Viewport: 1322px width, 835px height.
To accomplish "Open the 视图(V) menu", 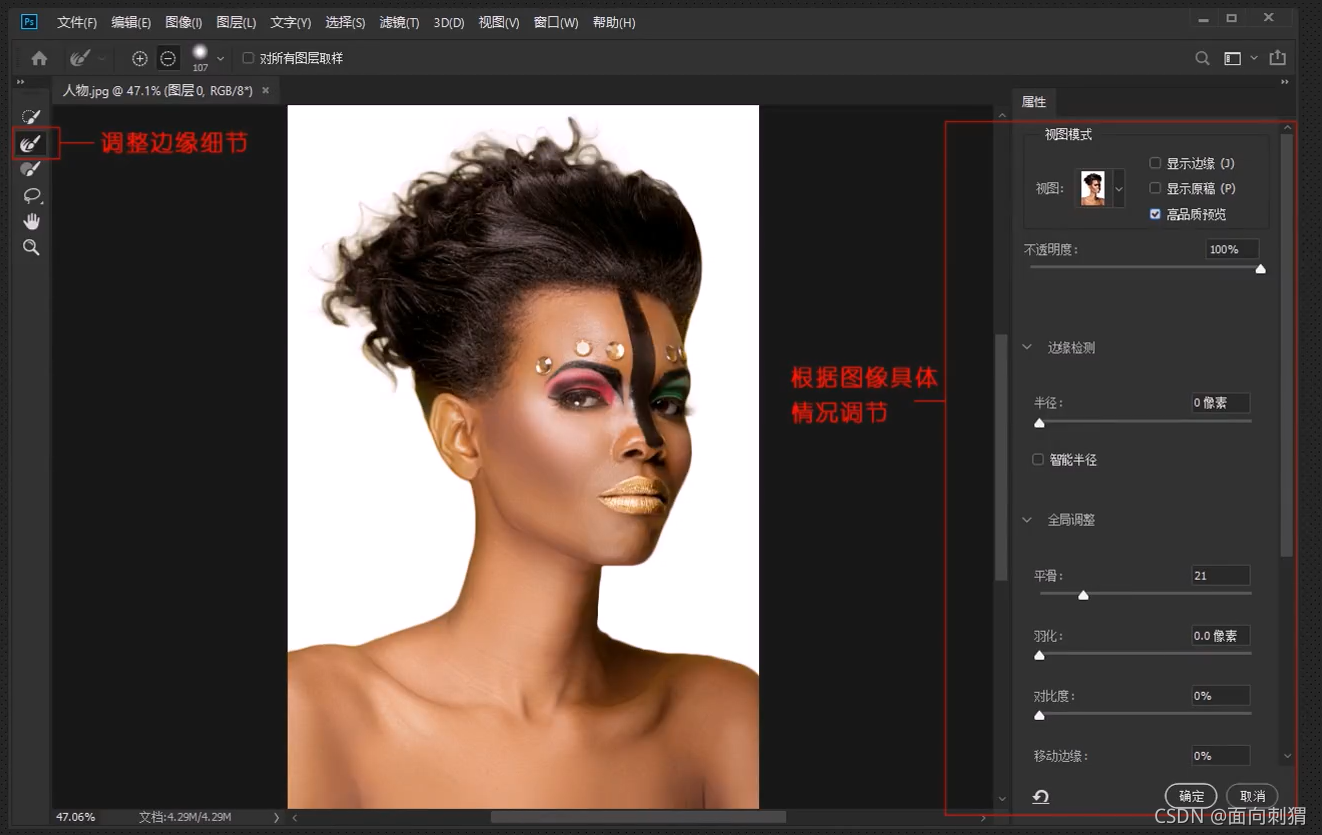I will pos(499,22).
